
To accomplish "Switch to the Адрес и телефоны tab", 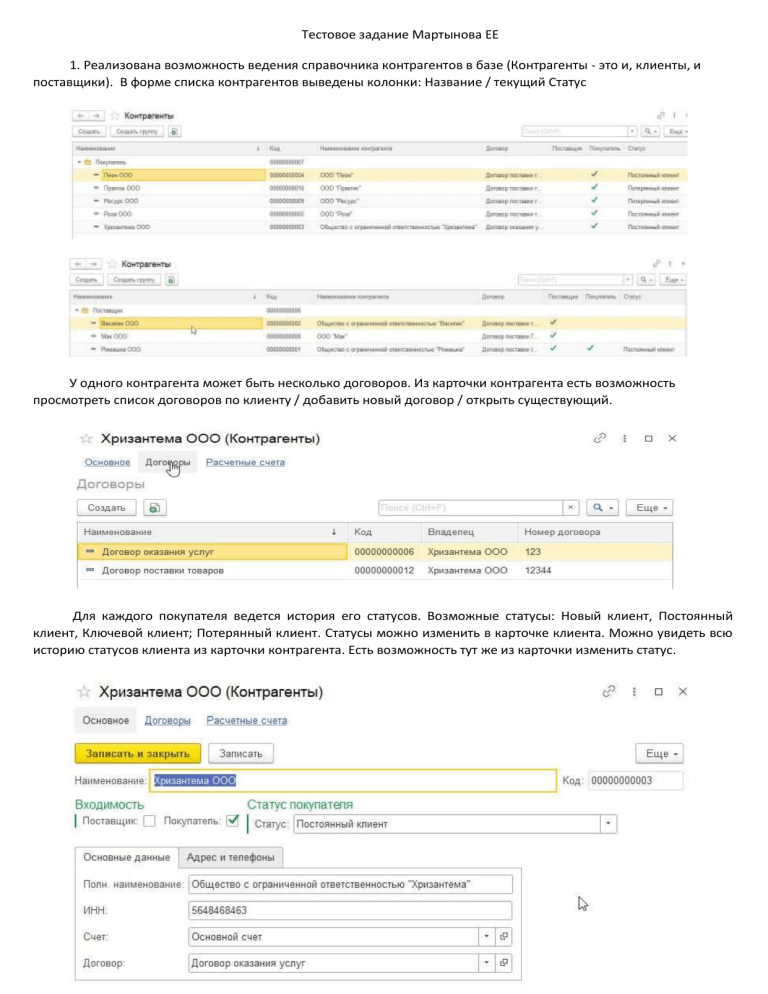I will 230,857.
